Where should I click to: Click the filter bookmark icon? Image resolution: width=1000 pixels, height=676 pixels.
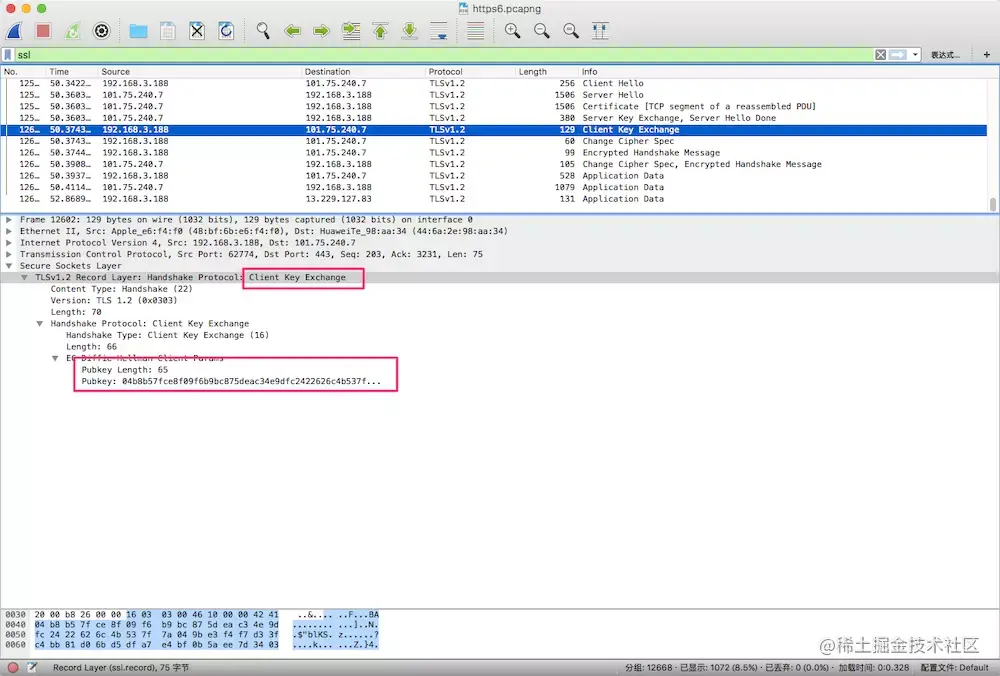coord(8,55)
